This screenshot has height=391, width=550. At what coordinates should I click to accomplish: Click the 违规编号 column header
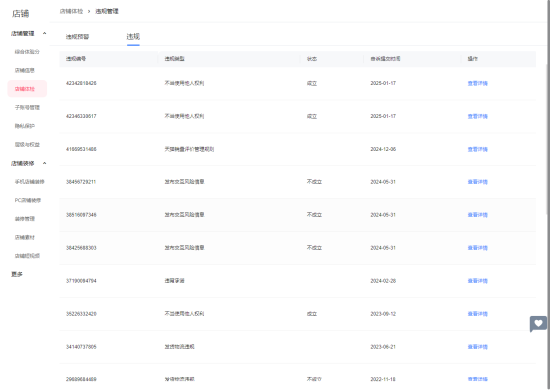tap(76, 59)
